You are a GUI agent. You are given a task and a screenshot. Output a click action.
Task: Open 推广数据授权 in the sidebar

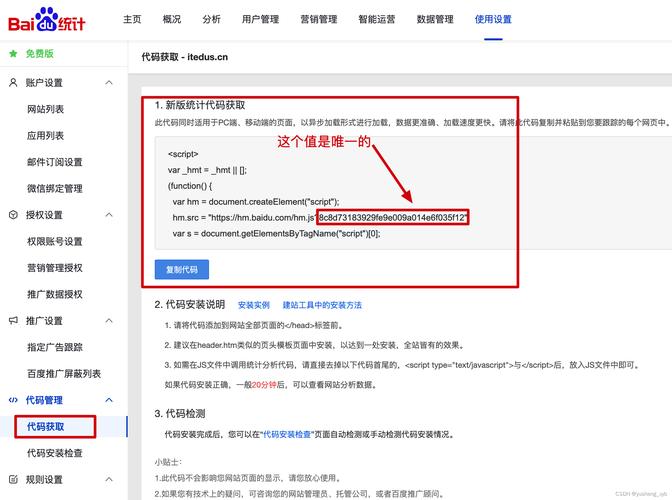[55, 294]
